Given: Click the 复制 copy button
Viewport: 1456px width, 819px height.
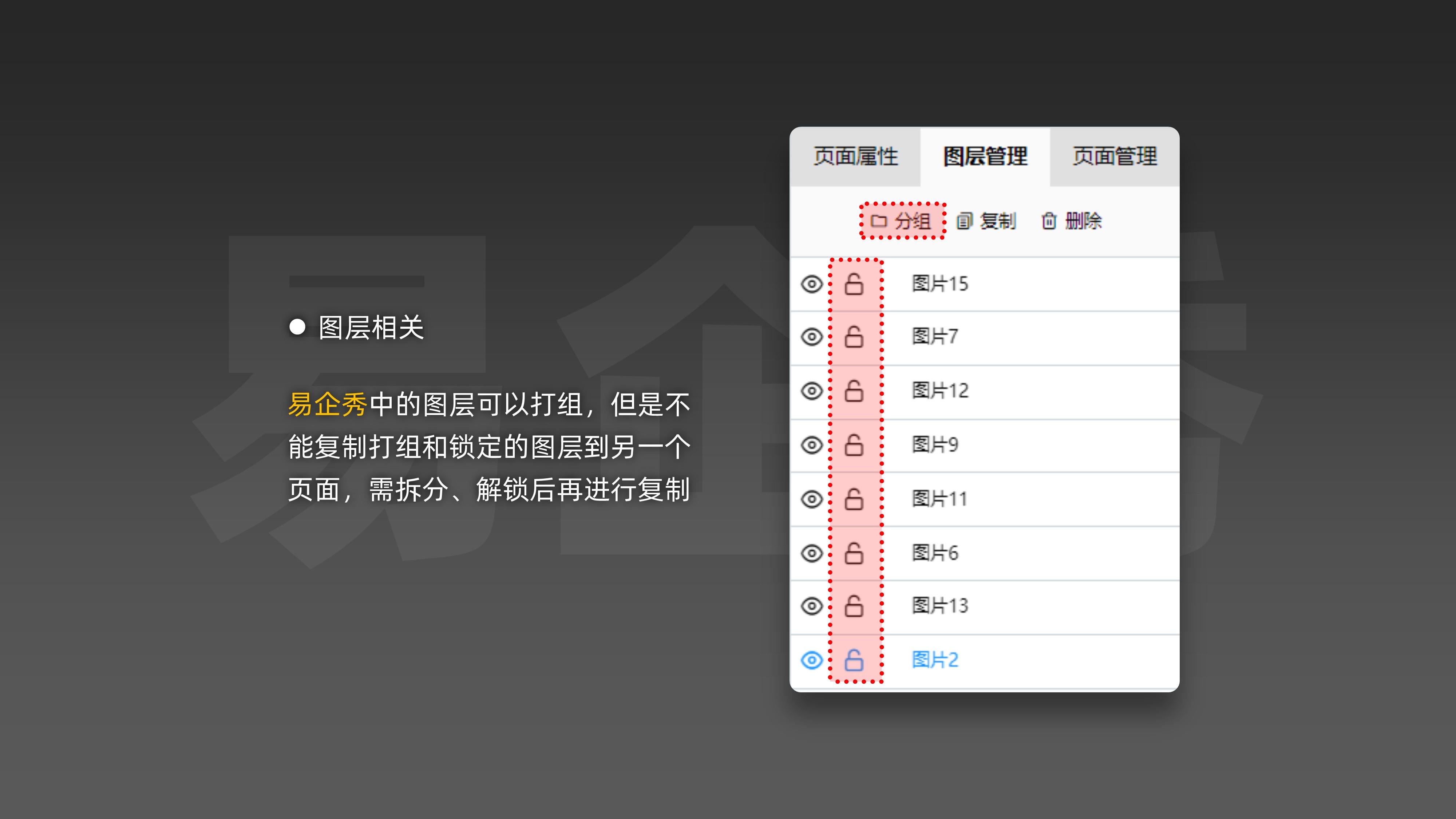Looking at the screenshot, I should pyautogui.click(x=987, y=221).
